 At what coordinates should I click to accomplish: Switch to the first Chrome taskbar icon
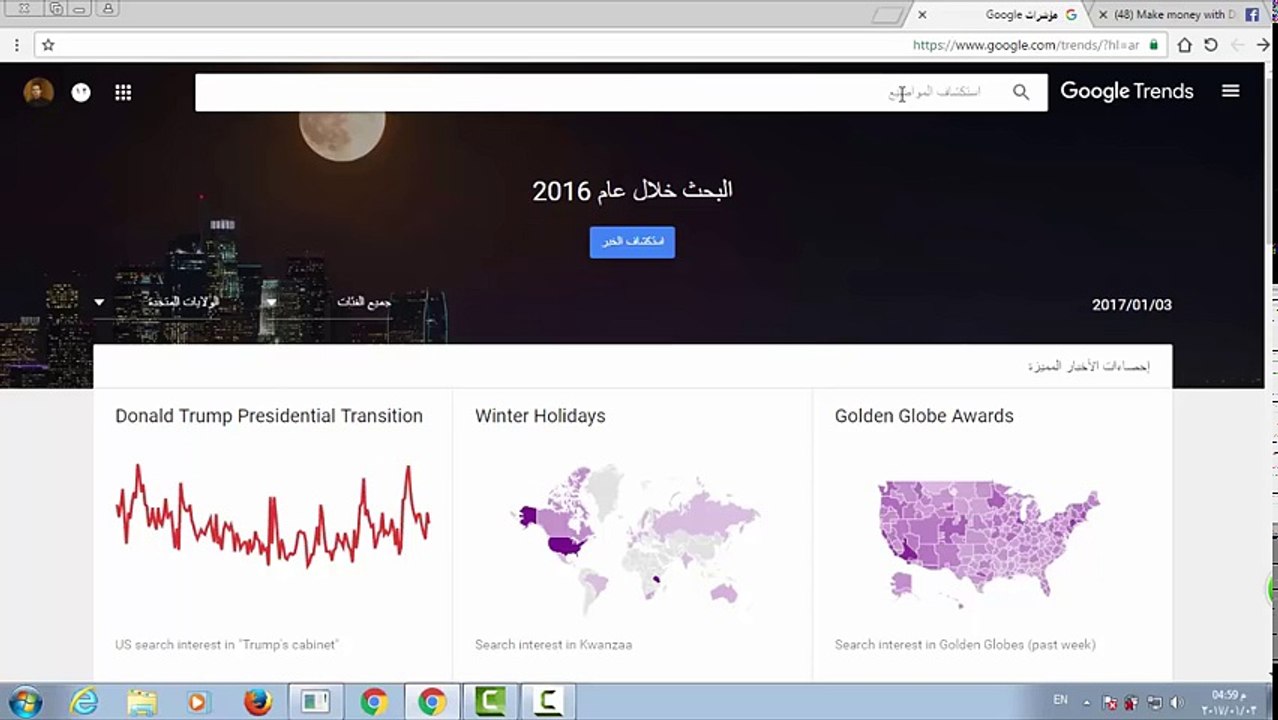(x=374, y=702)
